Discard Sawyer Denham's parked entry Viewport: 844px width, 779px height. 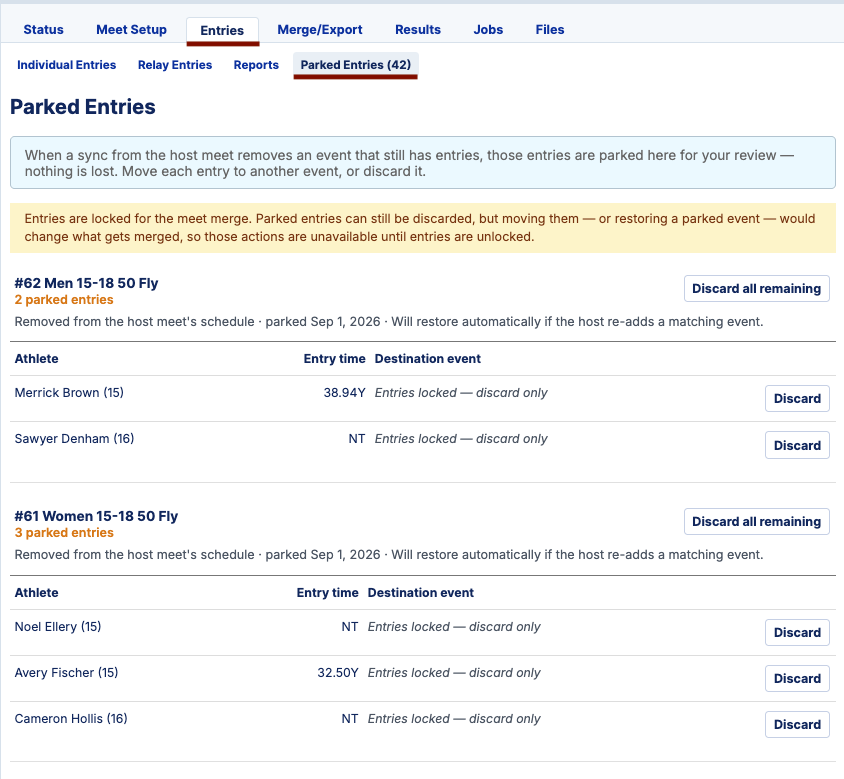(x=797, y=445)
